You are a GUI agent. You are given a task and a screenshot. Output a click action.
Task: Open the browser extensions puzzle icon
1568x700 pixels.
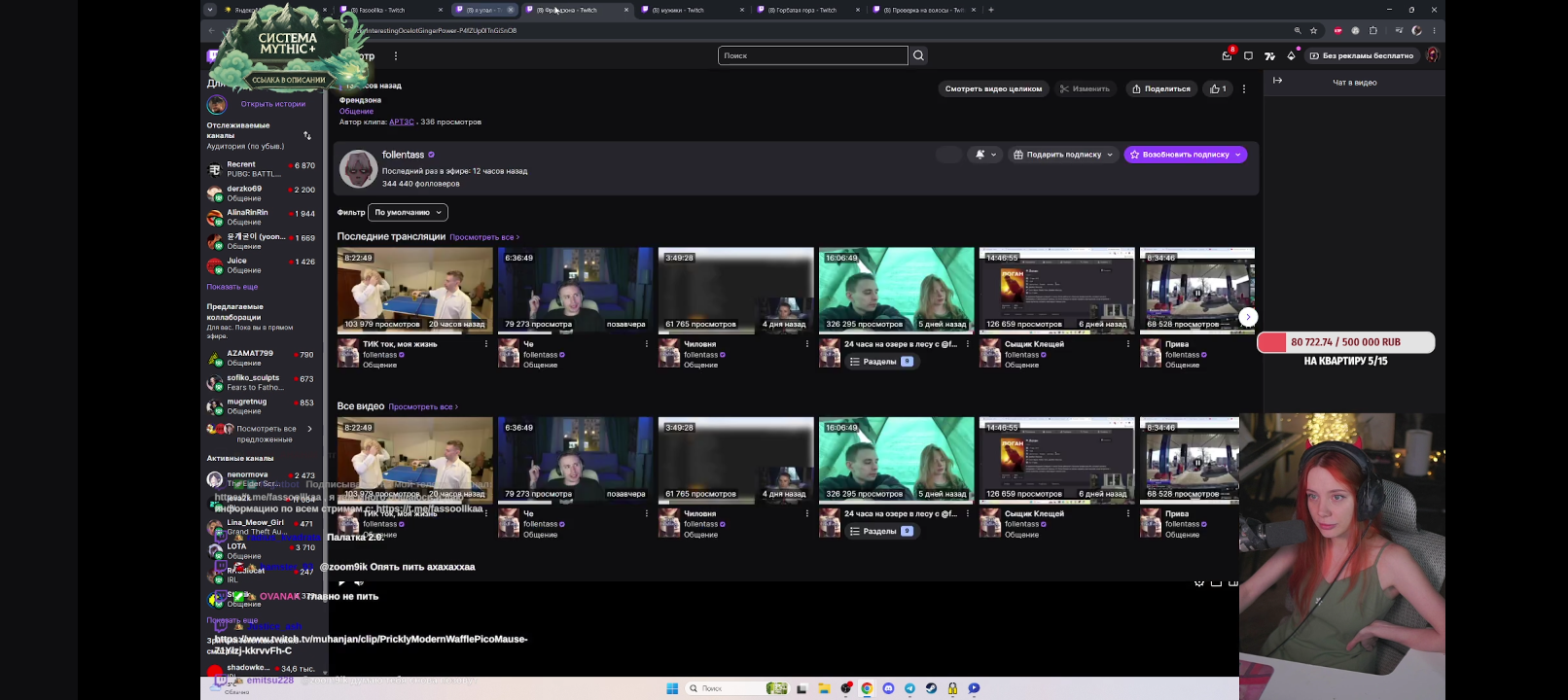pos(1373,30)
